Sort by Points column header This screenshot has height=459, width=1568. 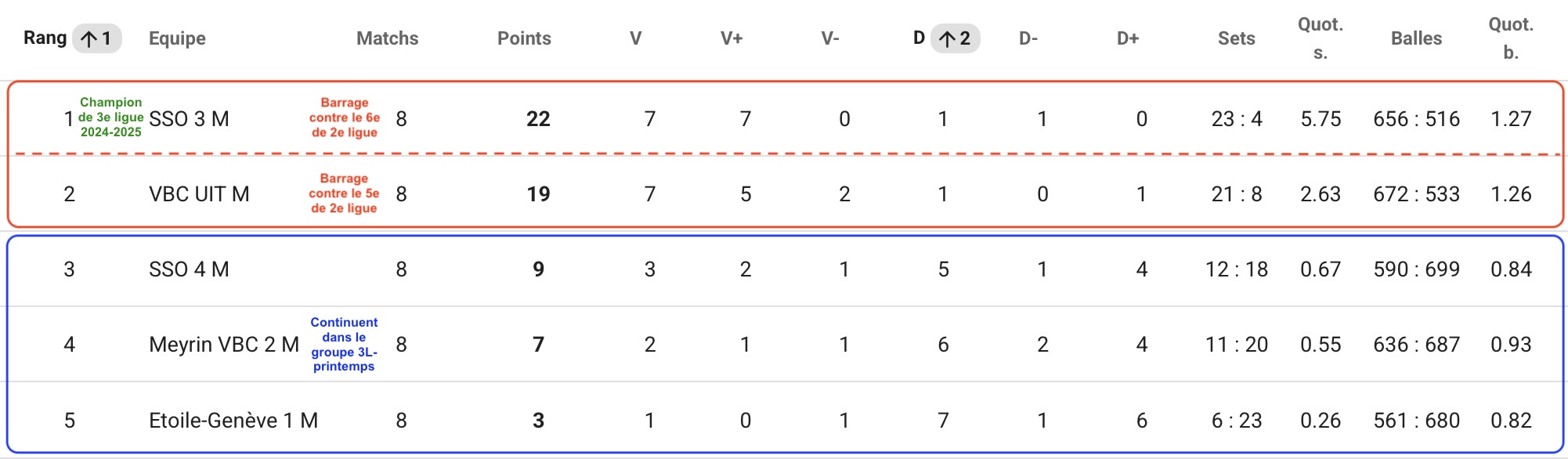524,38
